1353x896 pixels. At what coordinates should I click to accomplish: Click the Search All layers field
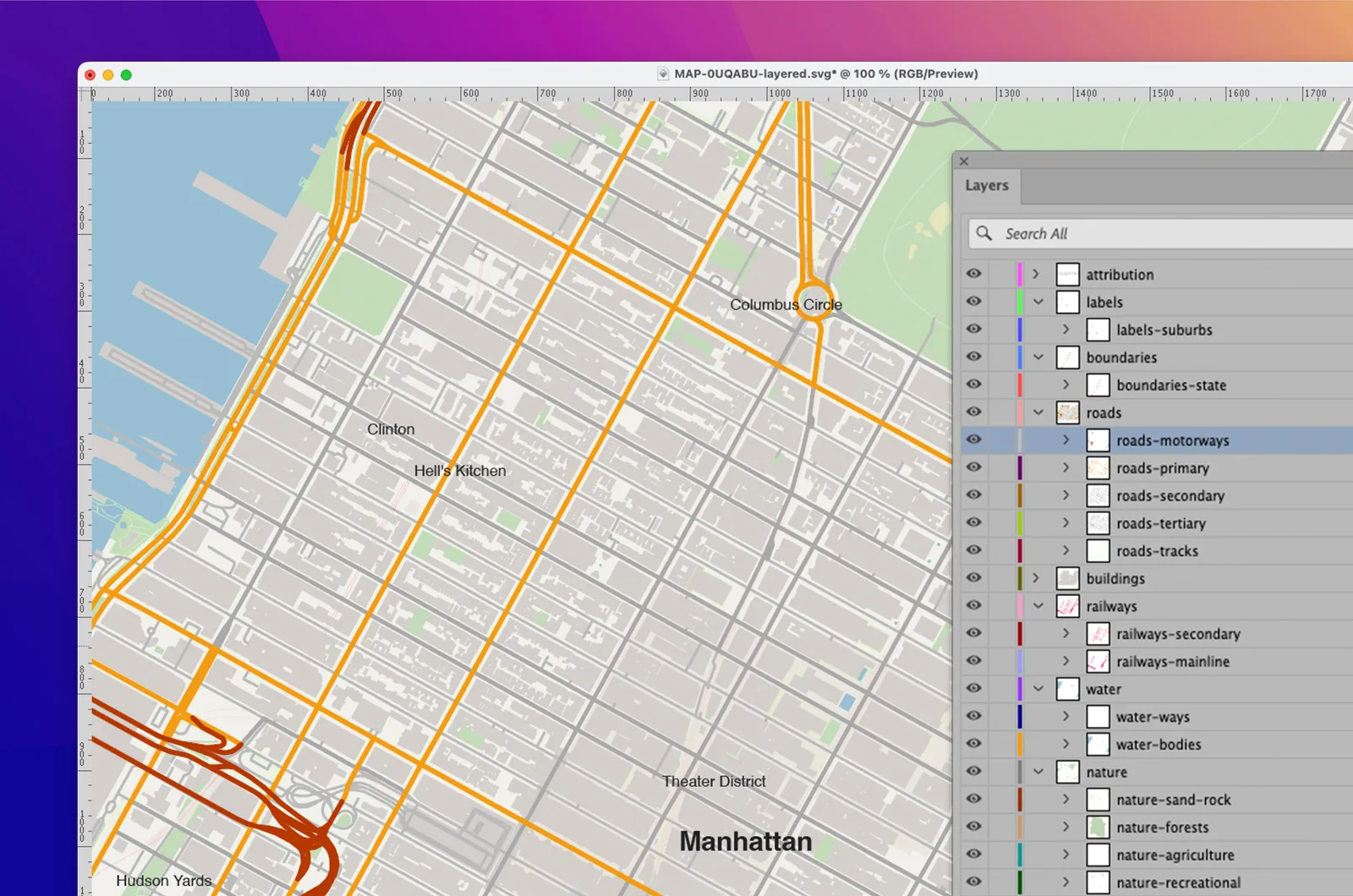point(1160,233)
